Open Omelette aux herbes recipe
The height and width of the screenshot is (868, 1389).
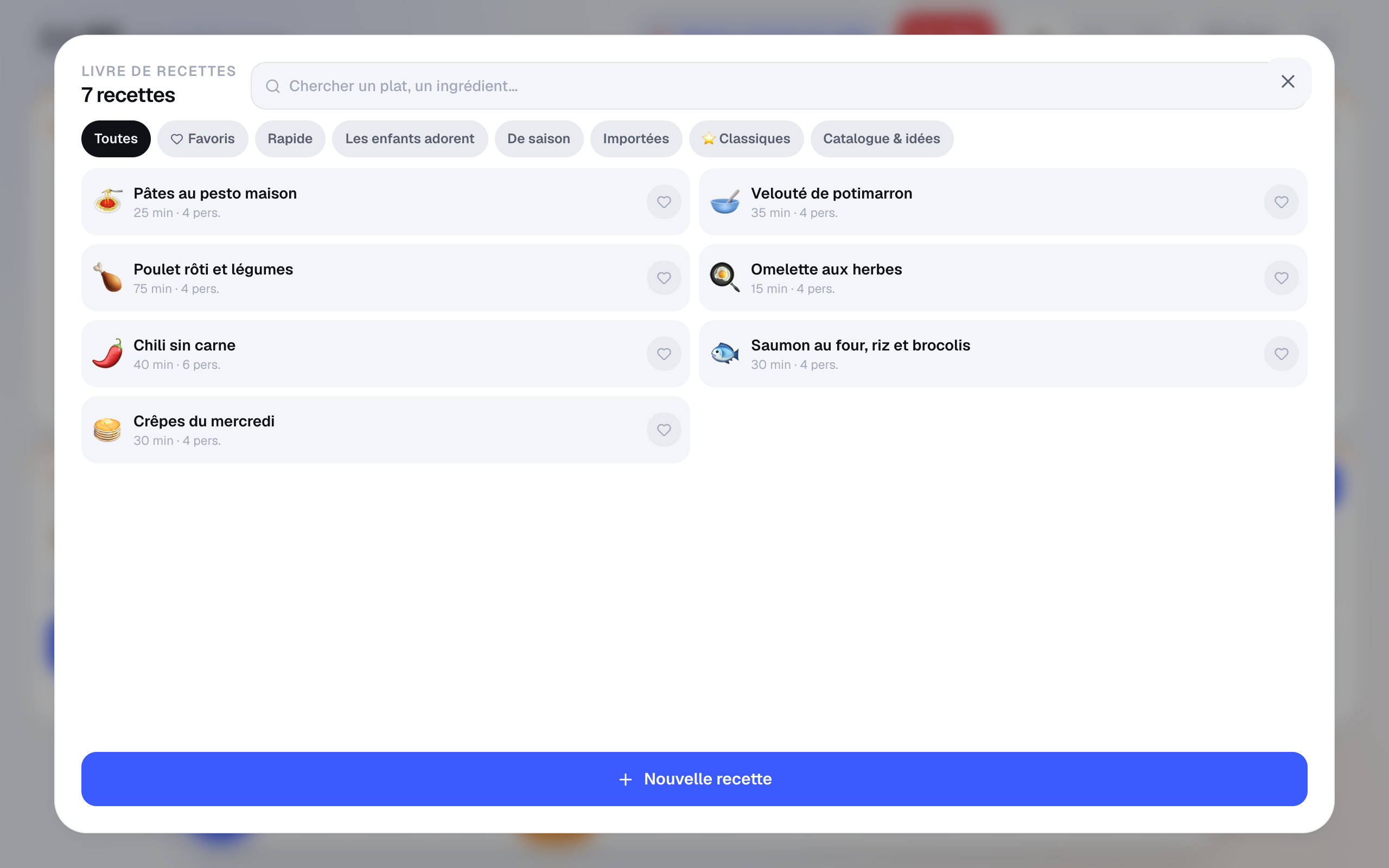[1003, 278]
